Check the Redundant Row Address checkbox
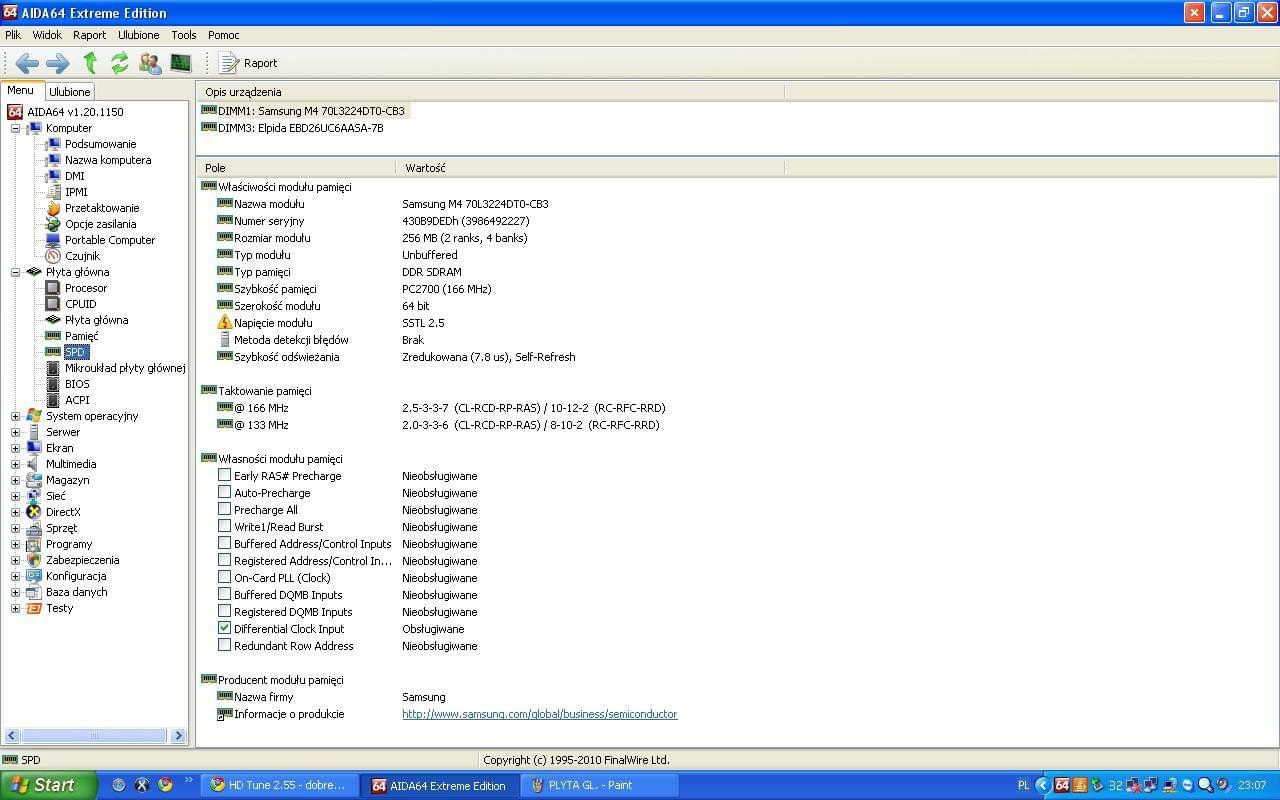This screenshot has width=1280, height=800. (225, 646)
